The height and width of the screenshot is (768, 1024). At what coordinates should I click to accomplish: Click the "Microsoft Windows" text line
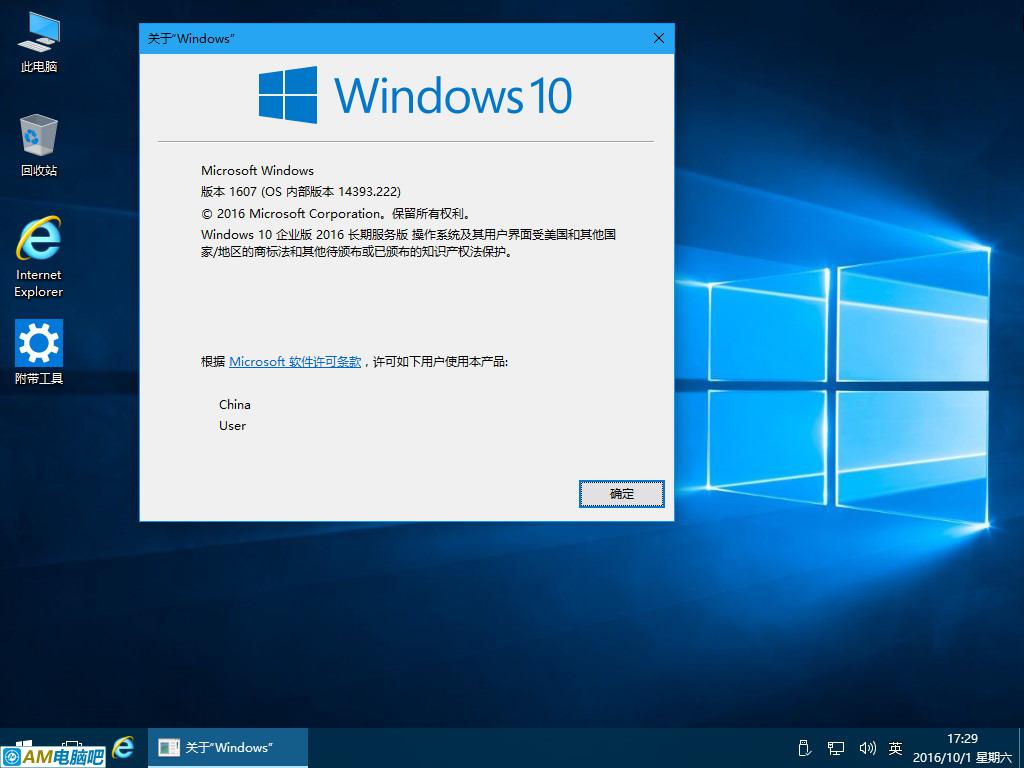click(x=257, y=170)
